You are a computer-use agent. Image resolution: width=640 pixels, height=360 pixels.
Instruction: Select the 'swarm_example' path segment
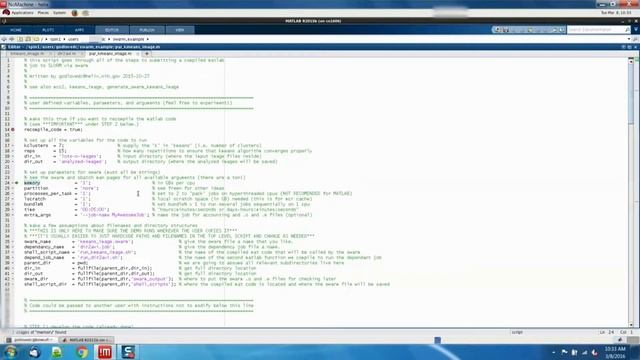click(x=128, y=39)
